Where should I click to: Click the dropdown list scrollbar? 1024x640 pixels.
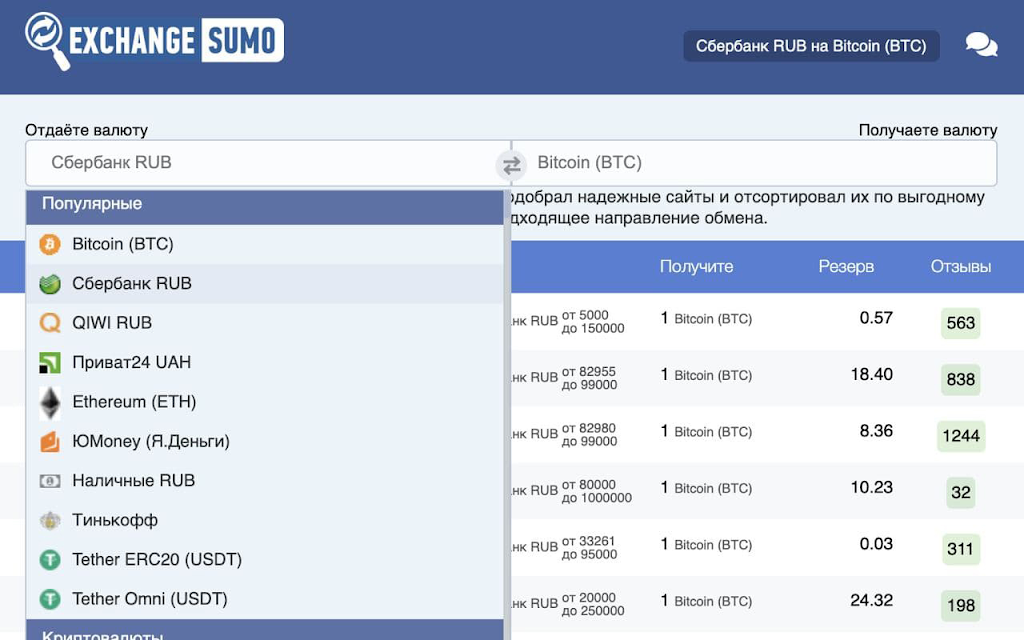[507, 415]
